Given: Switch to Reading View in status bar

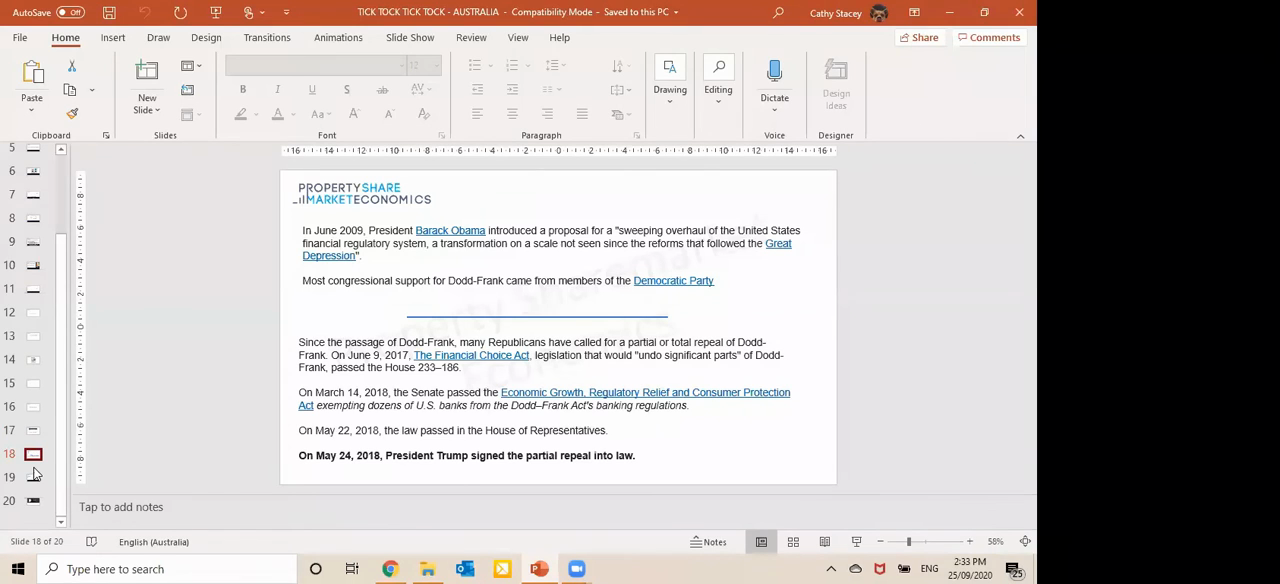Looking at the screenshot, I should (x=825, y=542).
